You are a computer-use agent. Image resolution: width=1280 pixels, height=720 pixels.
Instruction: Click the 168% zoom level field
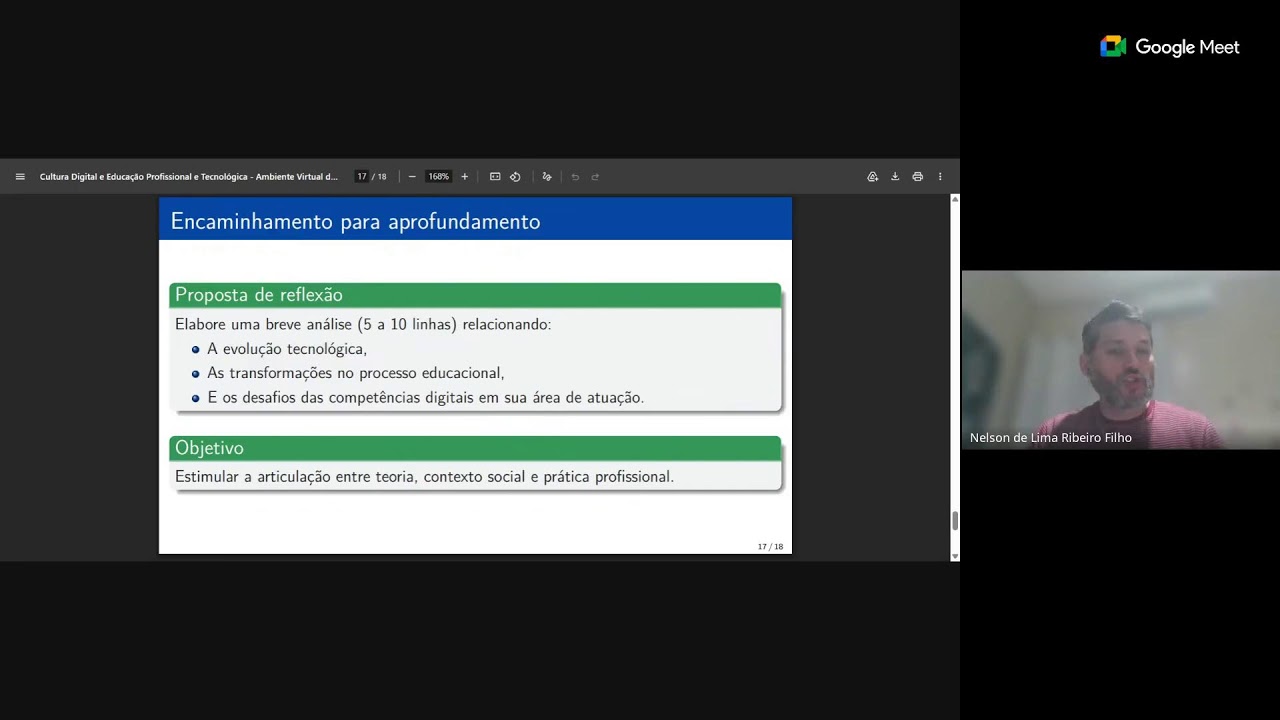[x=438, y=177]
